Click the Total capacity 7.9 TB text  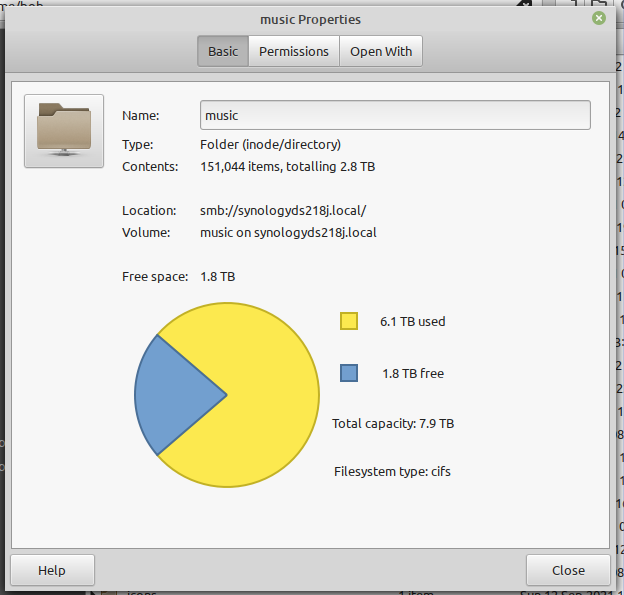click(x=393, y=424)
